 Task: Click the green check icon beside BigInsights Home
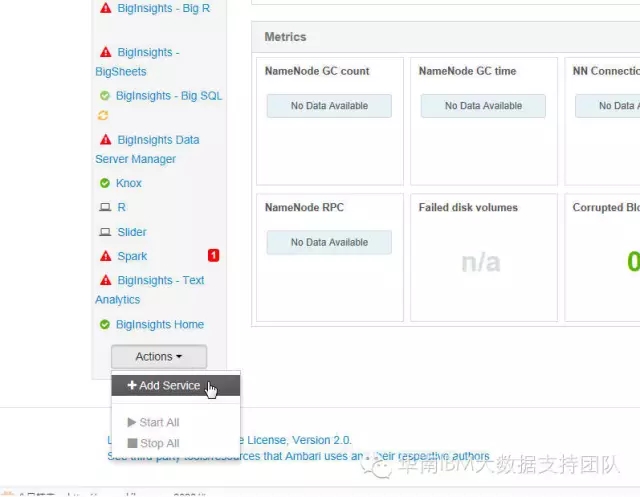105,324
